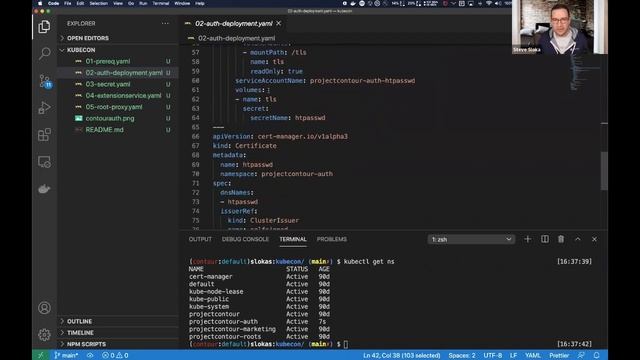Add a new terminal with plus icon

[528, 239]
